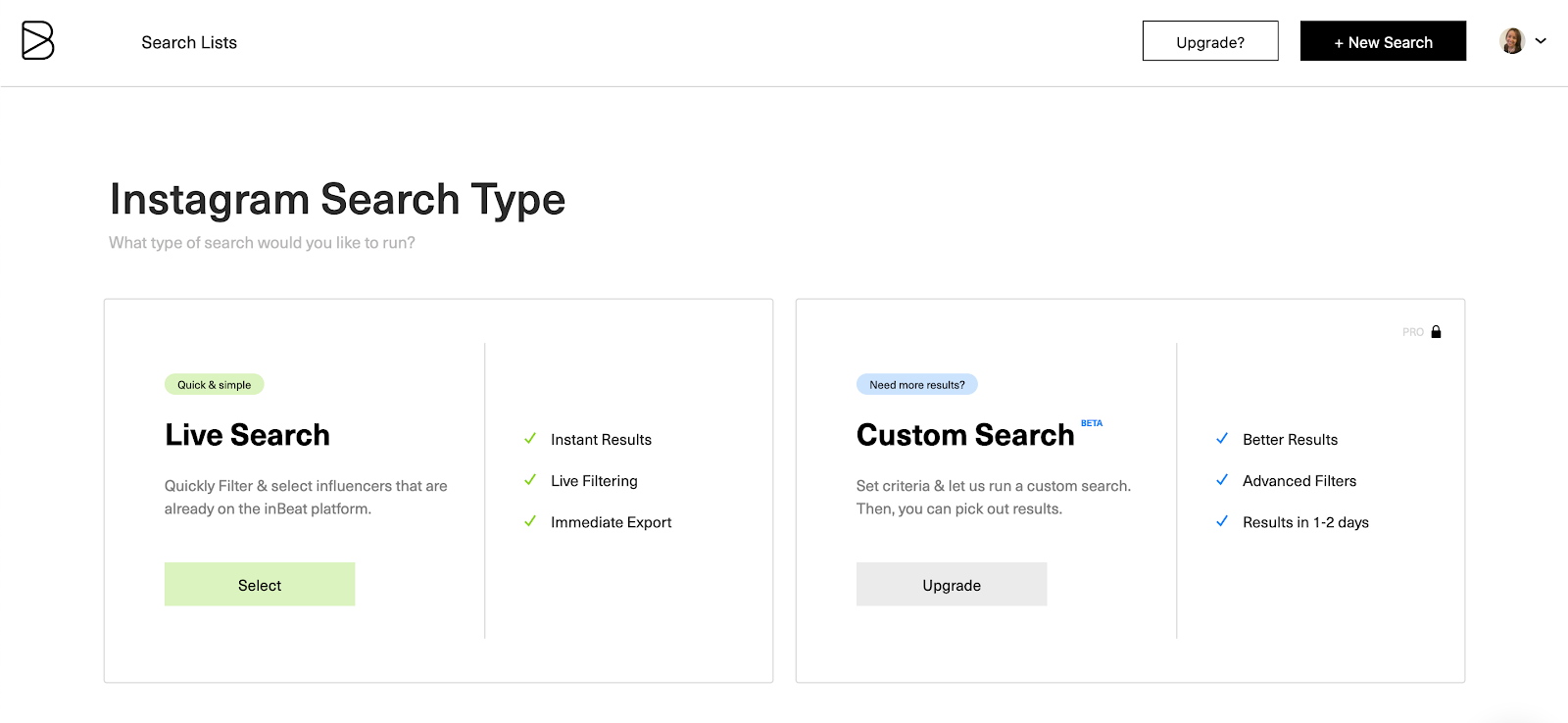Screen dimensions: 1568x723
Task: Click the Better Results blue checkmark
Action: pyautogui.click(x=1222, y=439)
